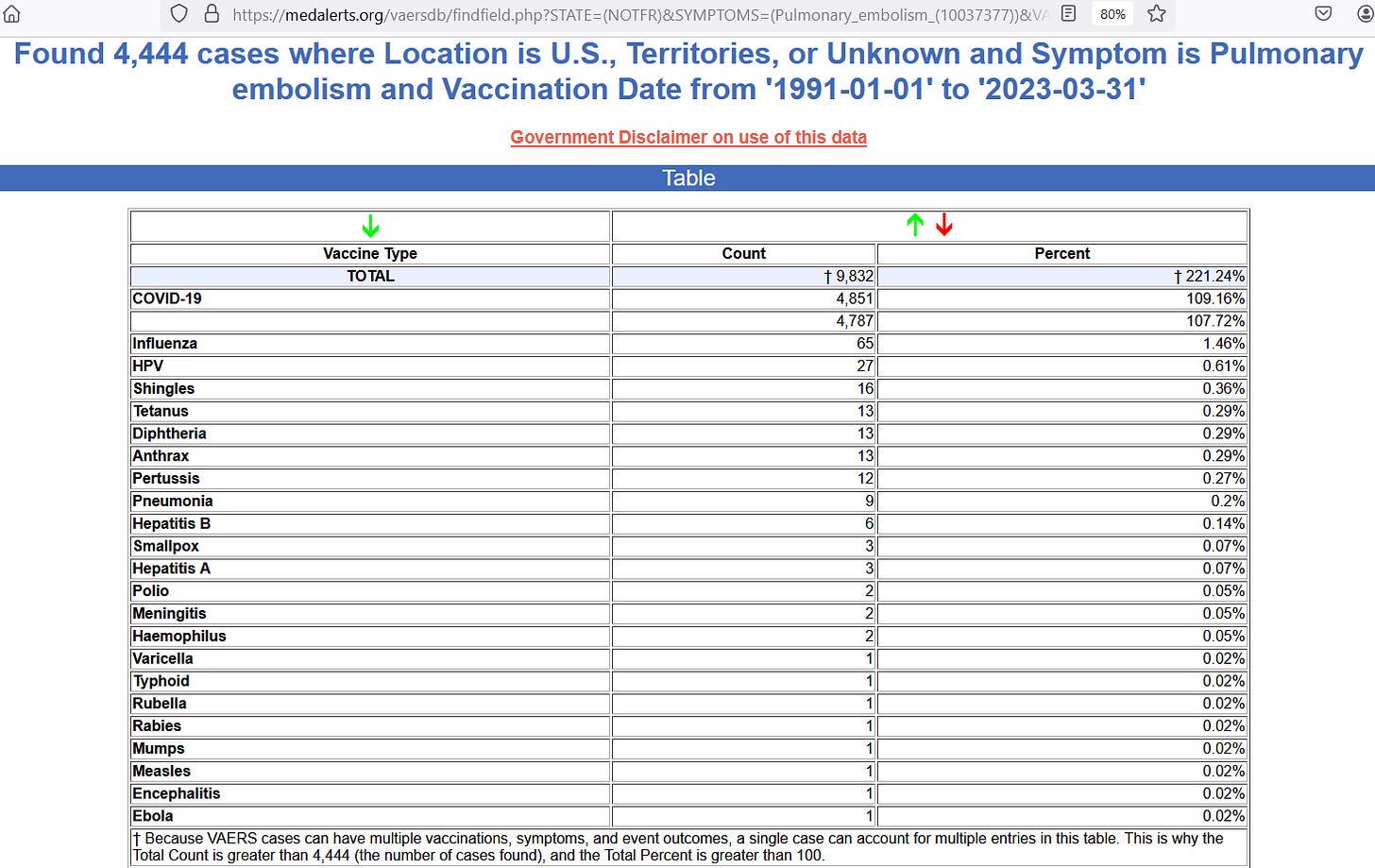The height and width of the screenshot is (868, 1375).
Task: Click the Measles row label
Action: pos(161,771)
